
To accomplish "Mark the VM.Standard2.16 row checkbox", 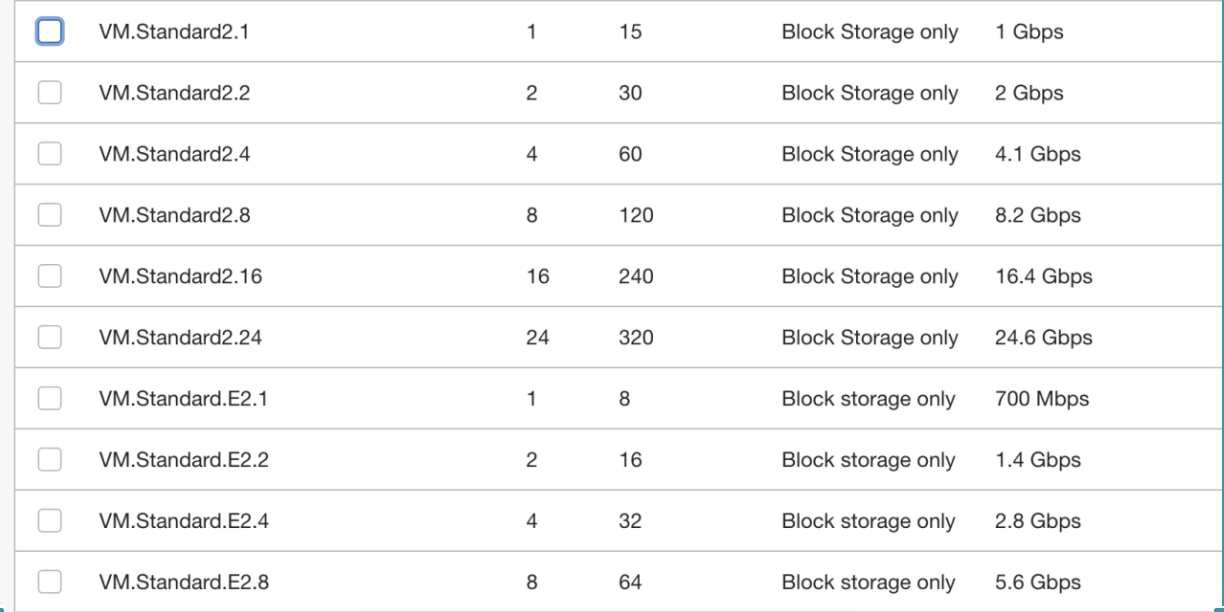I will pyautogui.click(x=50, y=276).
